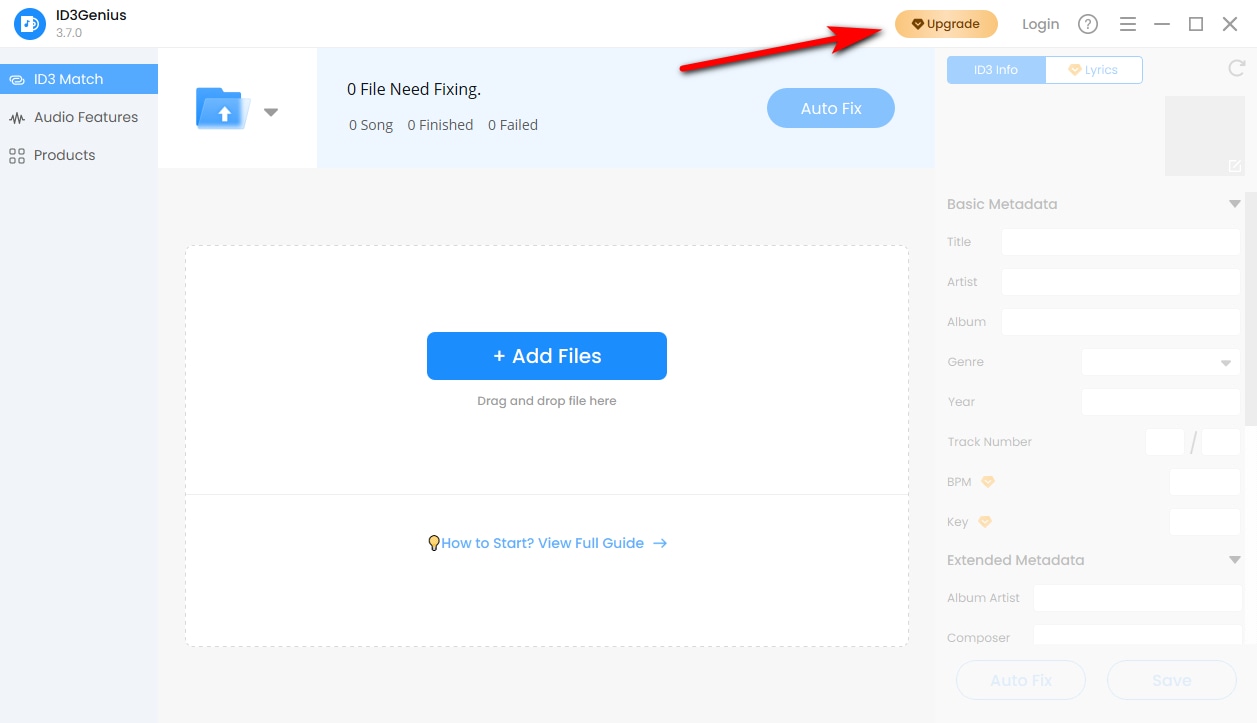Click the premium diamond beside BPM
This screenshot has width=1257, height=723.
988,482
